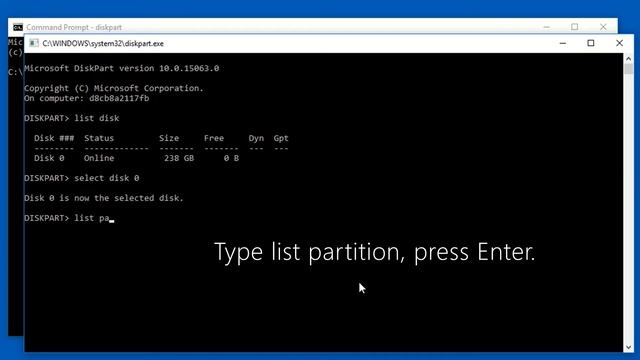Click the 'list pa' prompt input line

point(69,218)
